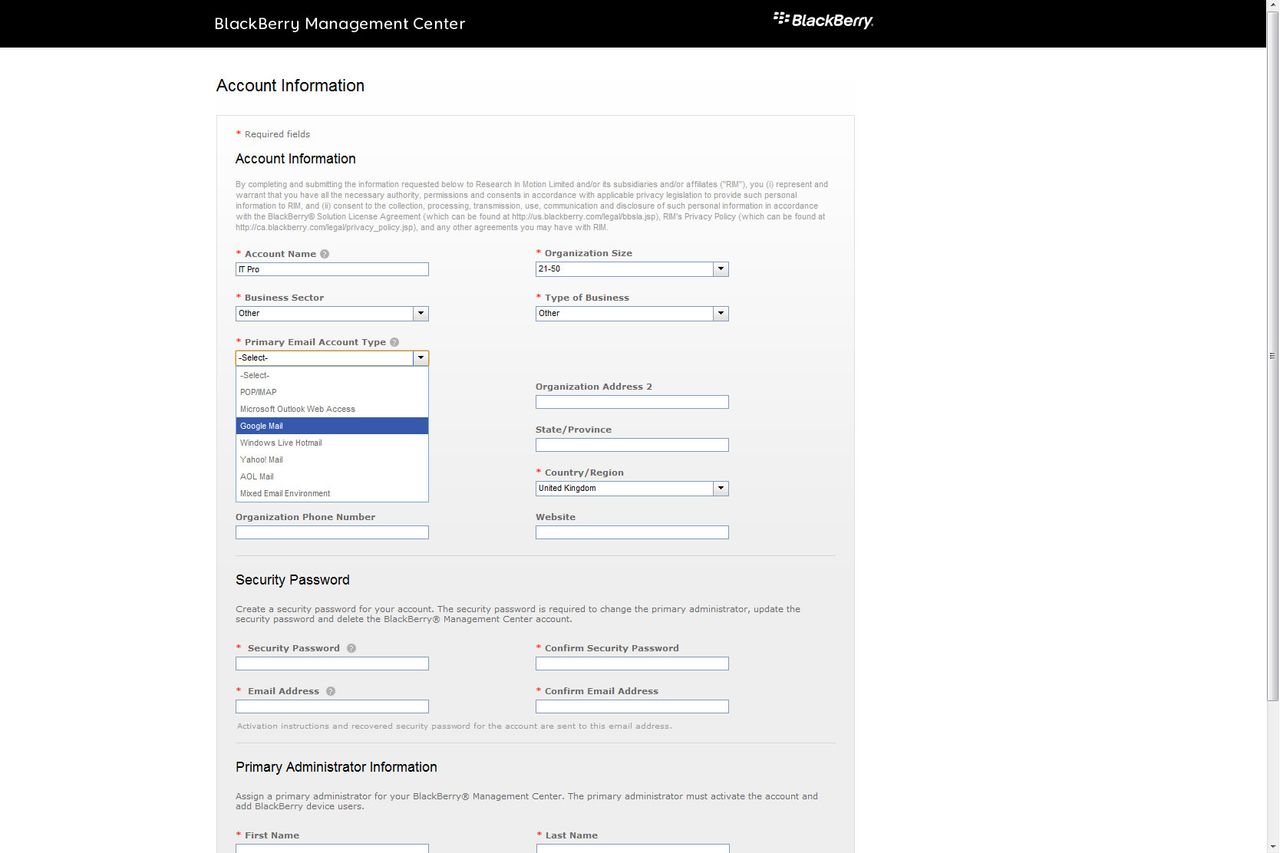Click the Website input field
This screenshot has width=1280, height=853.
(632, 533)
